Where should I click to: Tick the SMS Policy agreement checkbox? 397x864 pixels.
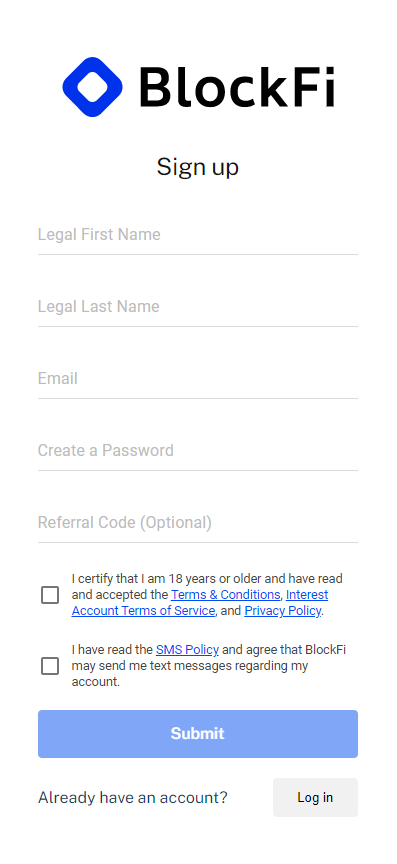pyautogui.click(x=50, y=666)
